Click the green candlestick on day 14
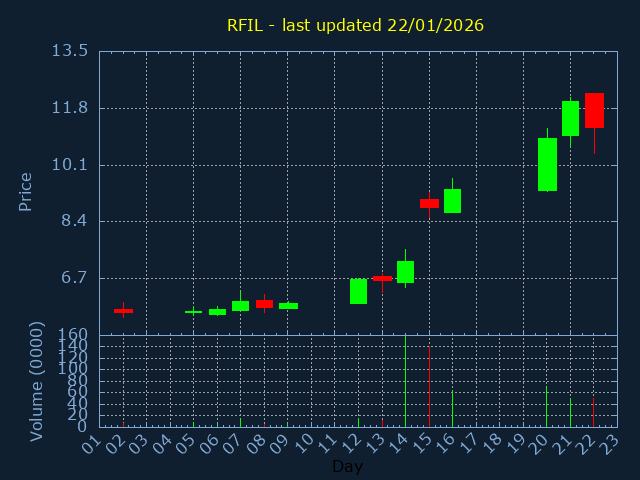 [x=405, y=272]
